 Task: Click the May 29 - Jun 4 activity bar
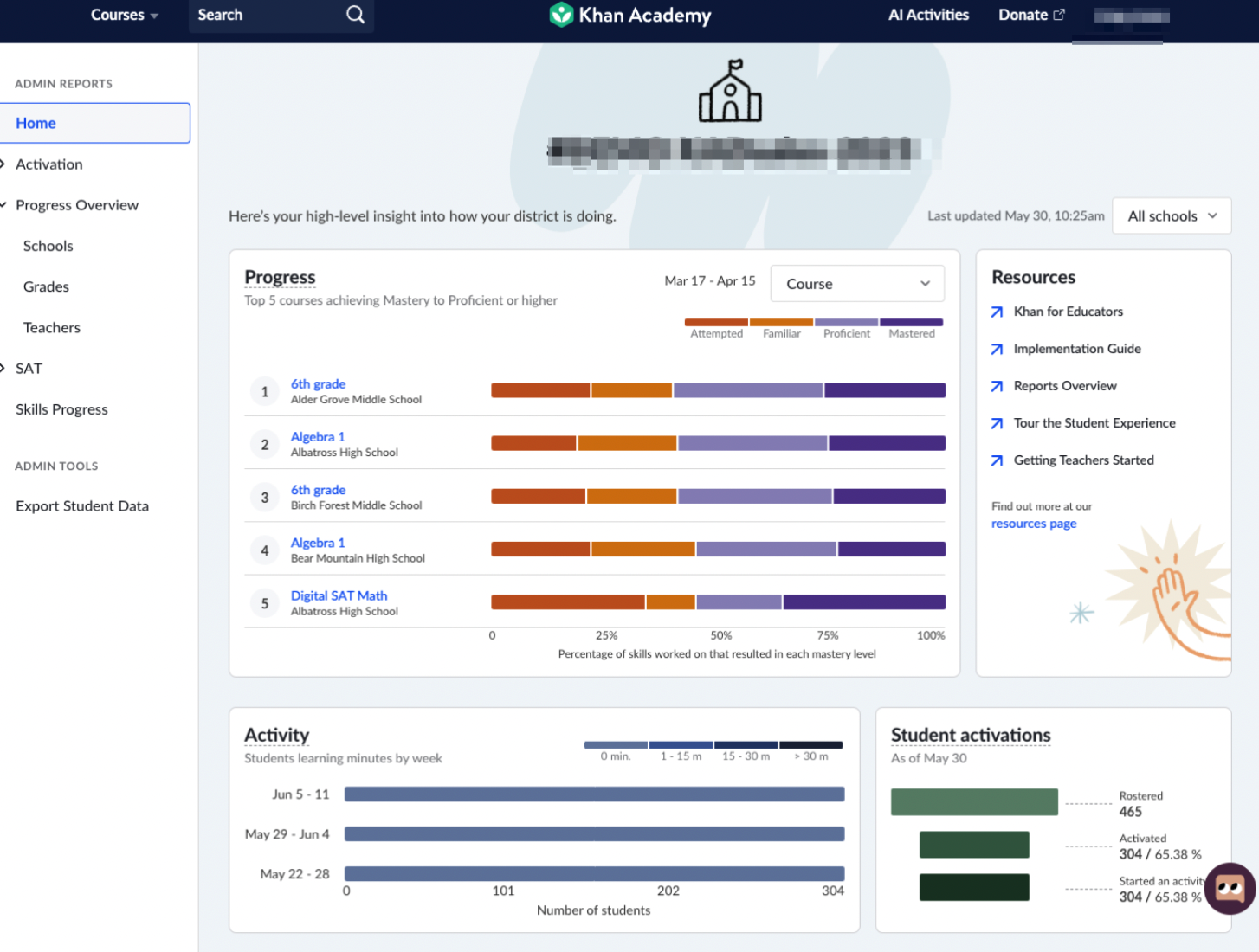(x=594, y=834)
